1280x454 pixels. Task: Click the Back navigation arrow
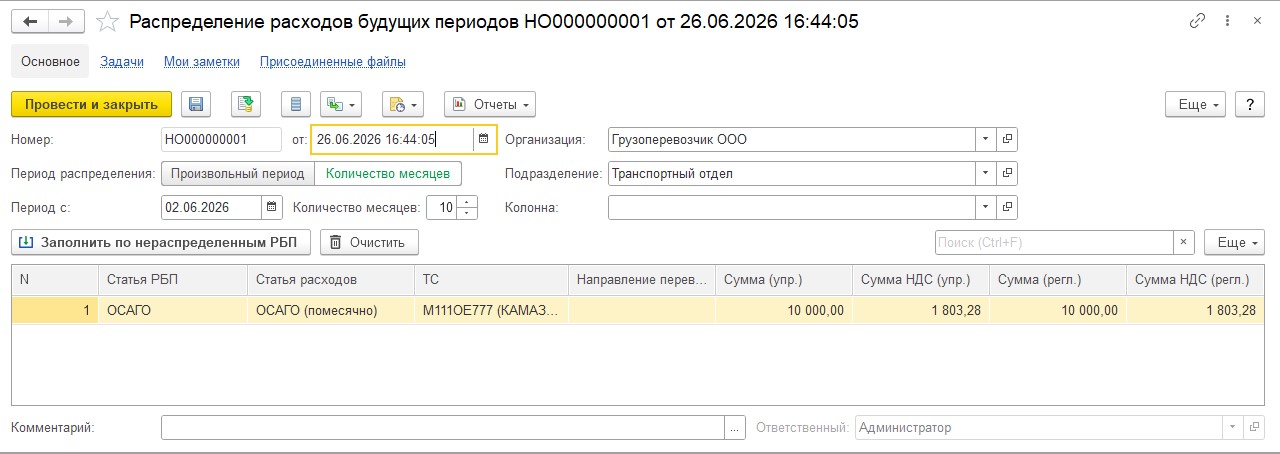tap(32, 21)
